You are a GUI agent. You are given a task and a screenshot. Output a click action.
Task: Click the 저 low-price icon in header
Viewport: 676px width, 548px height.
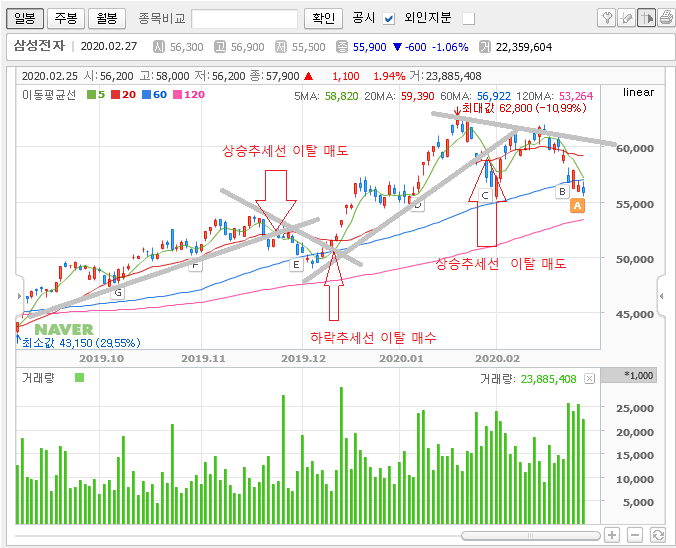click(281, 47)
